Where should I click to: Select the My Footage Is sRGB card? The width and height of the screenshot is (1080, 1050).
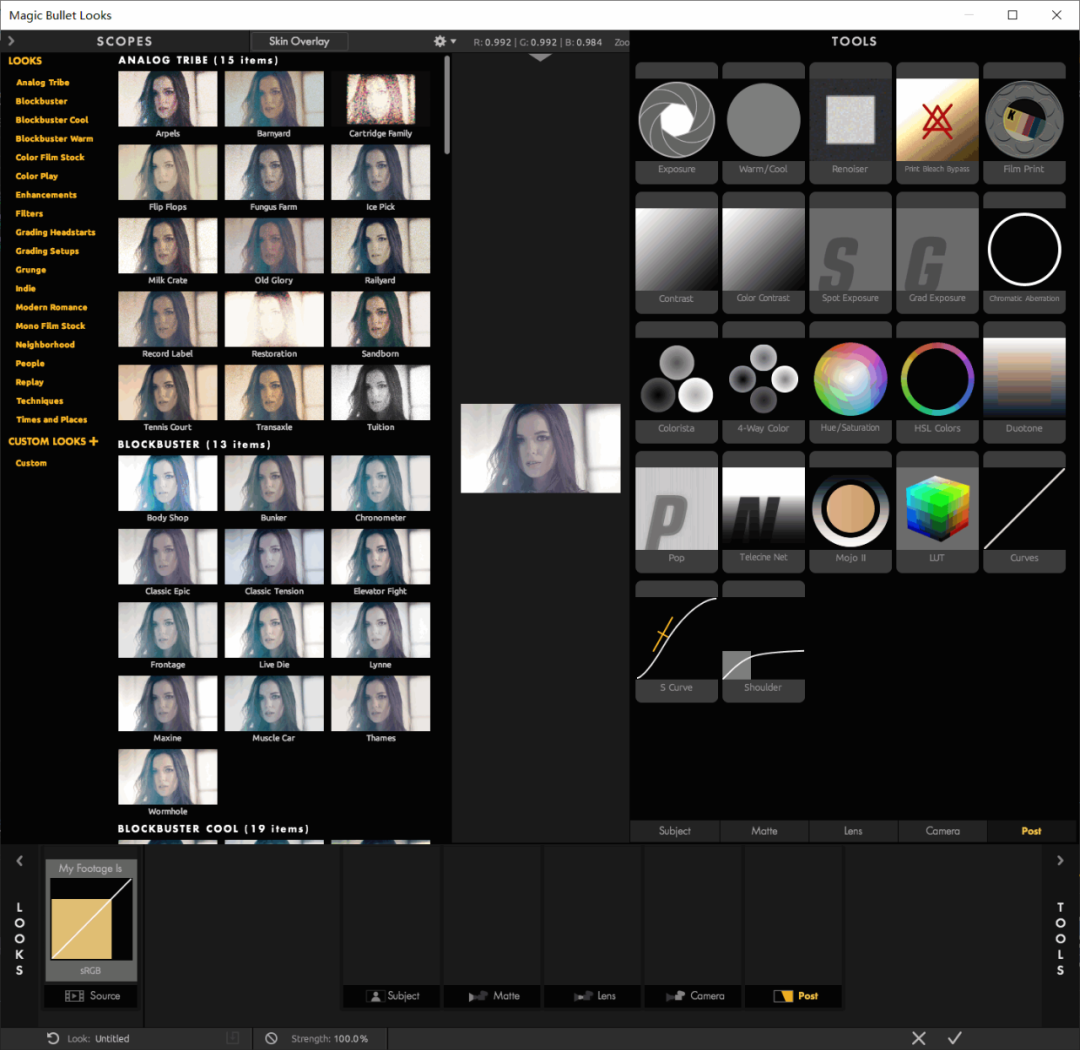[91, 920]
